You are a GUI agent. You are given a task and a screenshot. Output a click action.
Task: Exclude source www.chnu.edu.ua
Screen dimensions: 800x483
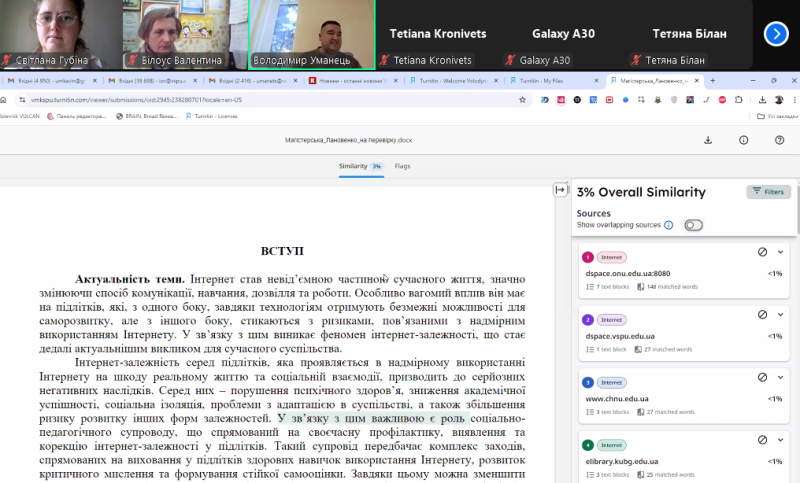(x=762, y=377)
